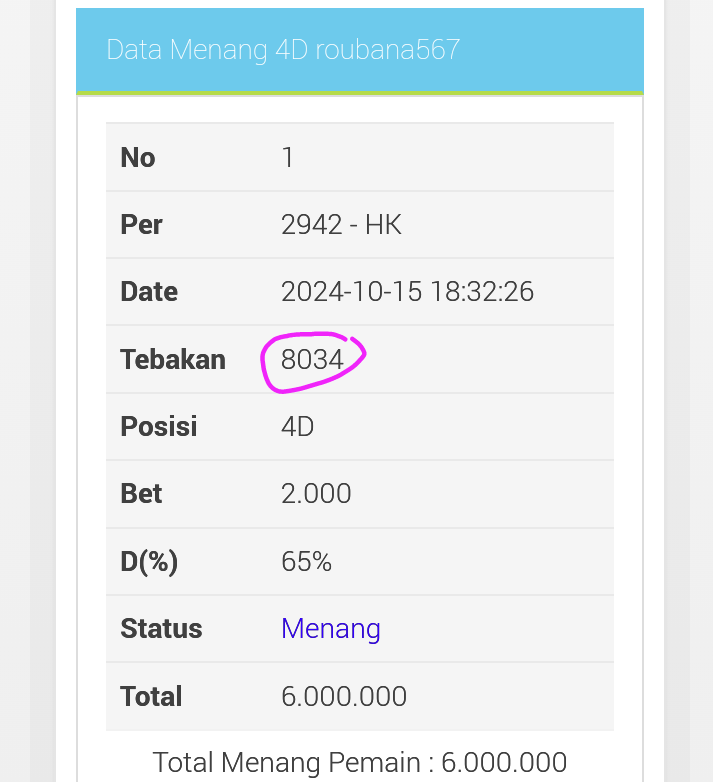713x782 pixels.
Task: Click the Total Menang Pemain summary text
Action: point(360,763)
